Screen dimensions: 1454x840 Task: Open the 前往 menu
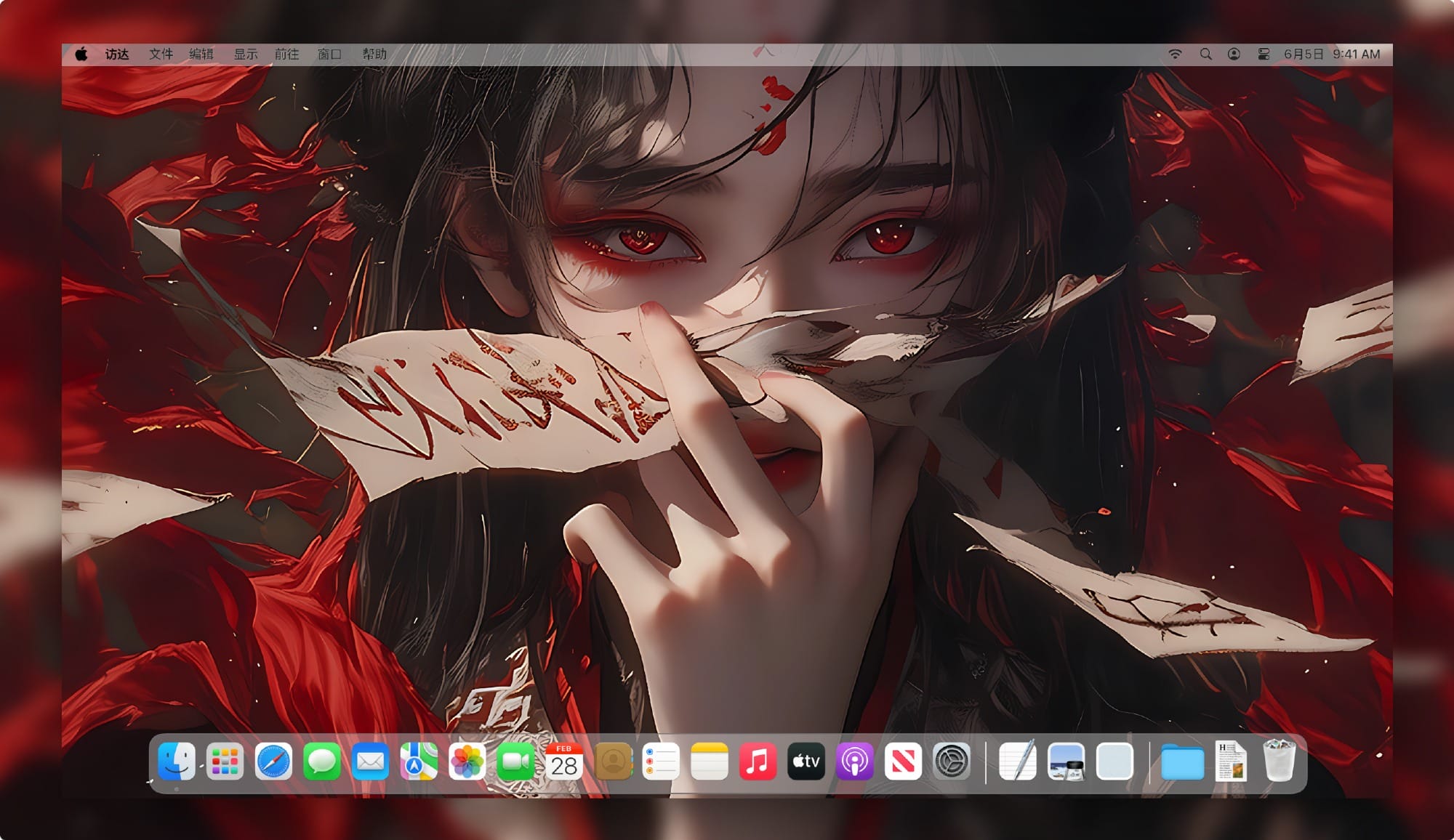pos(286,54)
